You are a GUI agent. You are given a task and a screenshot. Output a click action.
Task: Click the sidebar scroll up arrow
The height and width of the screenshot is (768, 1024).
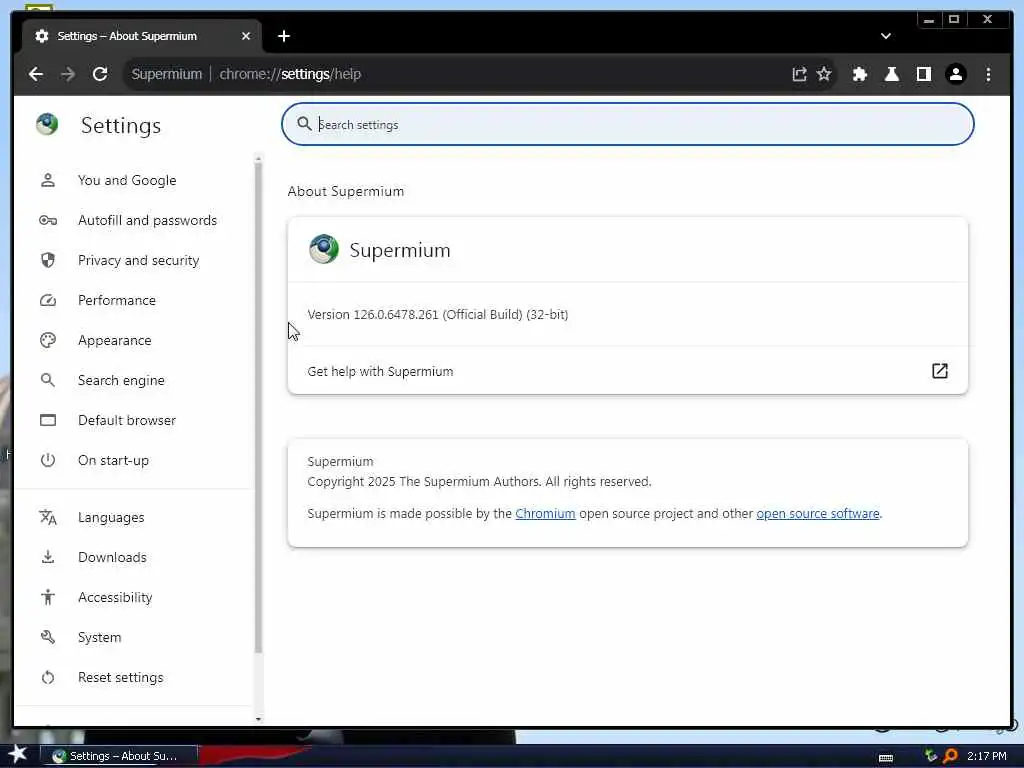click(x=258, y=158)
